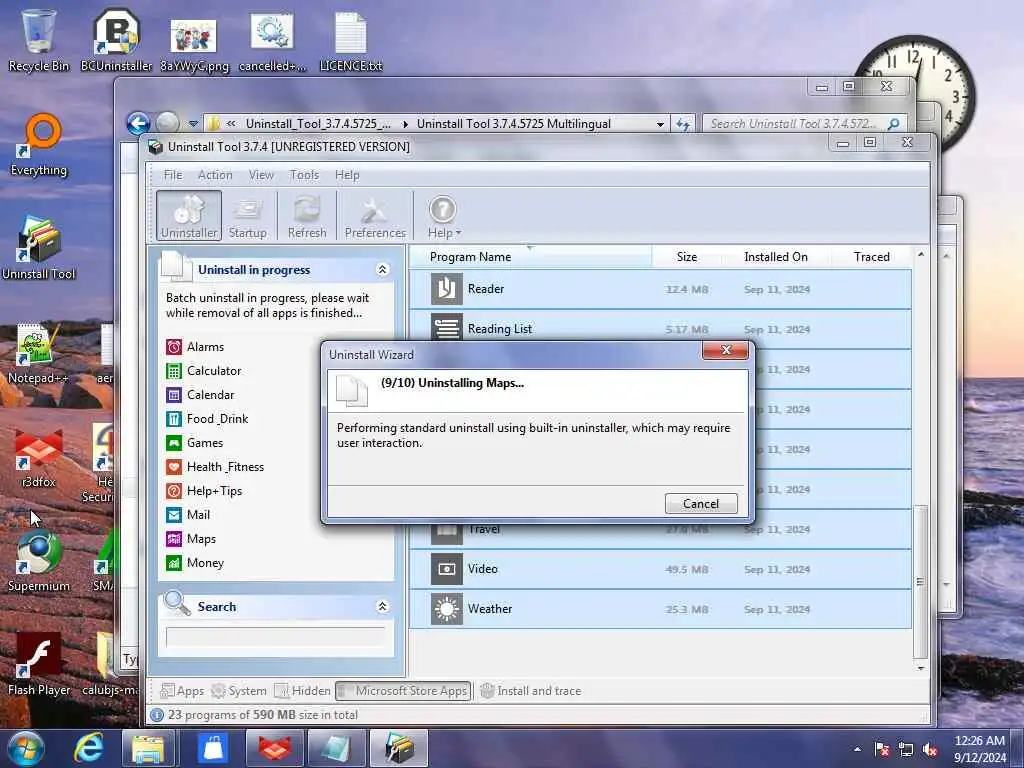Sort by Traced column header
Image resolution: width=1024 pixels, height=768 pixels.
coord(871,257)
